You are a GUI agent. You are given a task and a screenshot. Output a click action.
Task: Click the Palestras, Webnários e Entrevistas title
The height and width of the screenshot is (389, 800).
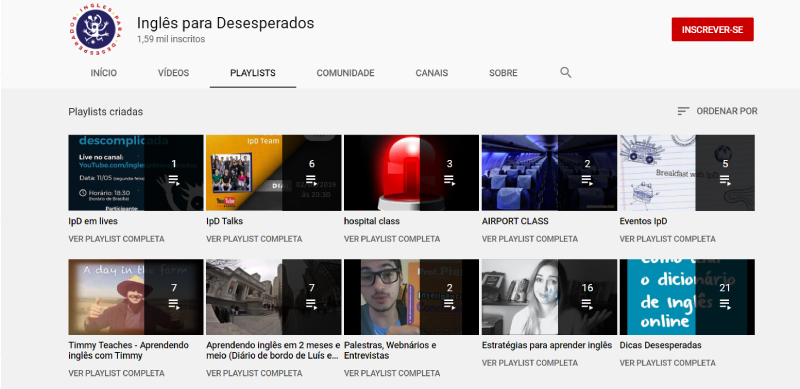(390, 350)
